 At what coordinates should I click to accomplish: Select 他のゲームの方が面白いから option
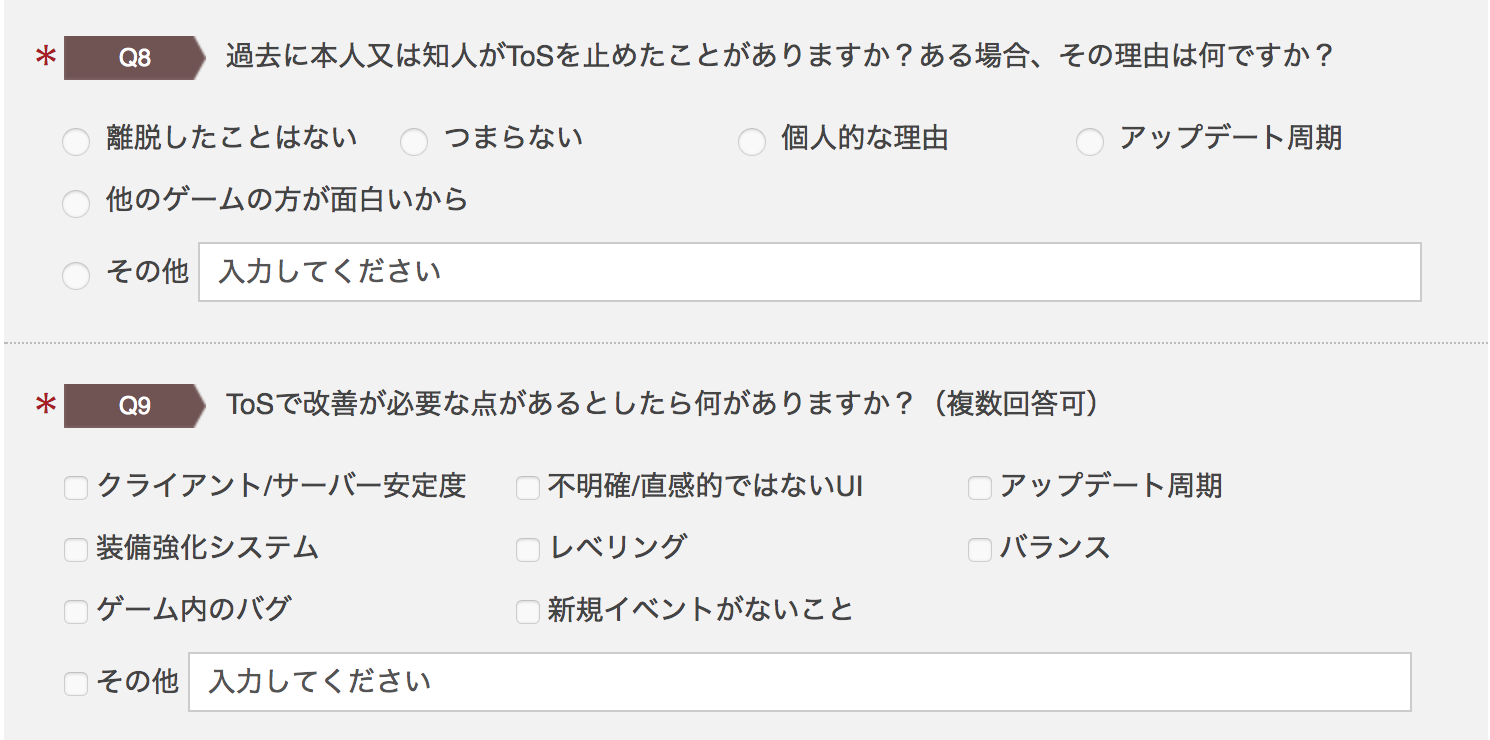click(x=76, y=204)
